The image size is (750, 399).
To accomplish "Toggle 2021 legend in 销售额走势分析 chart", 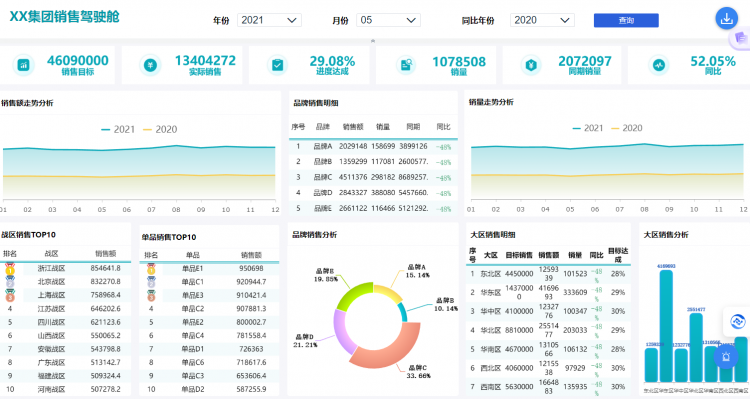I will 118,129.
